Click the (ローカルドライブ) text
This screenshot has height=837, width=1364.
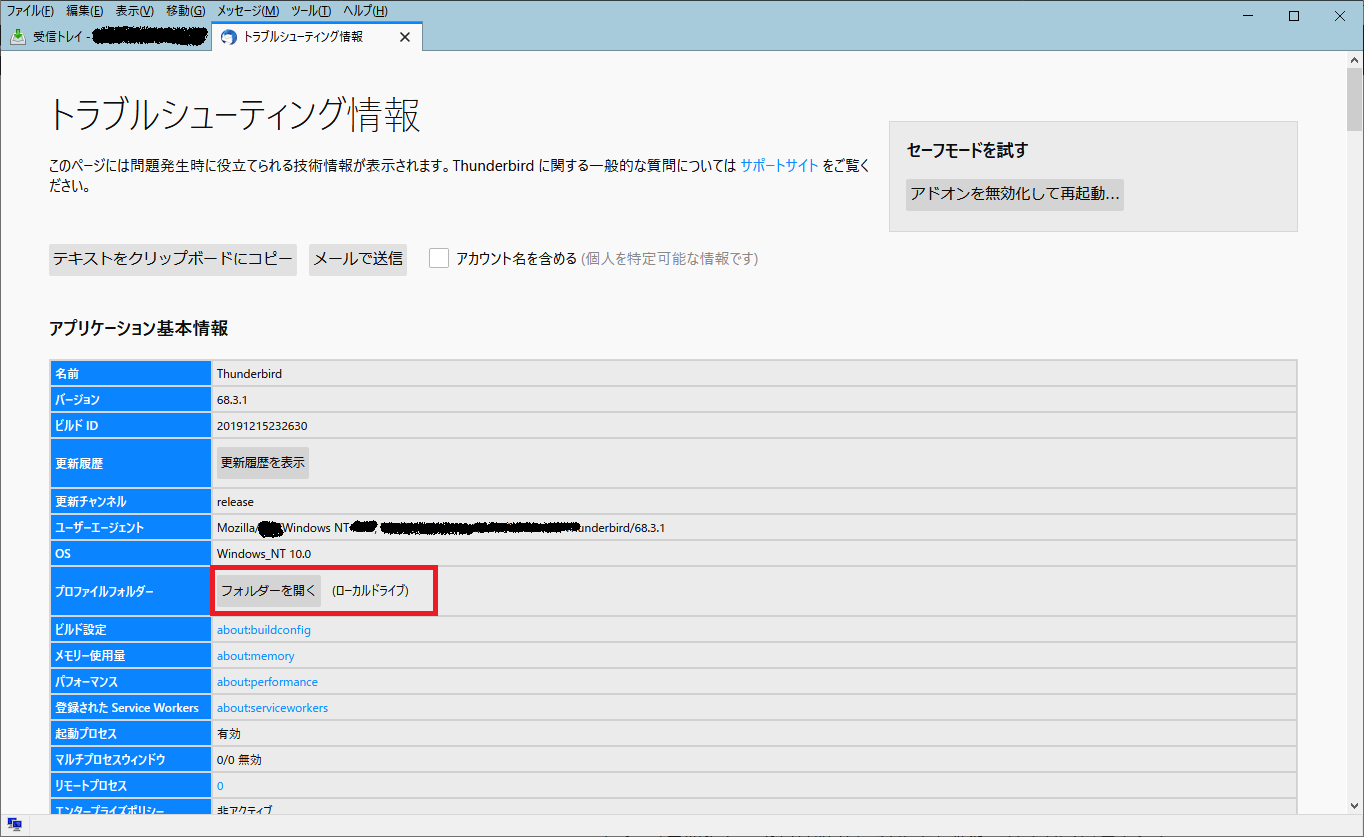[370, 591]
